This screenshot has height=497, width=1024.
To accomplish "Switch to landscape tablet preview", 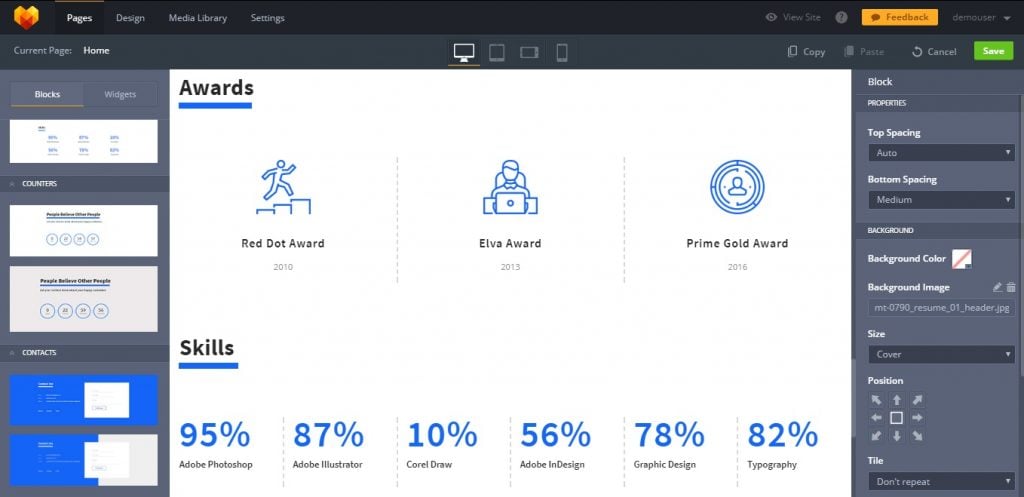I will coord(529,52).
